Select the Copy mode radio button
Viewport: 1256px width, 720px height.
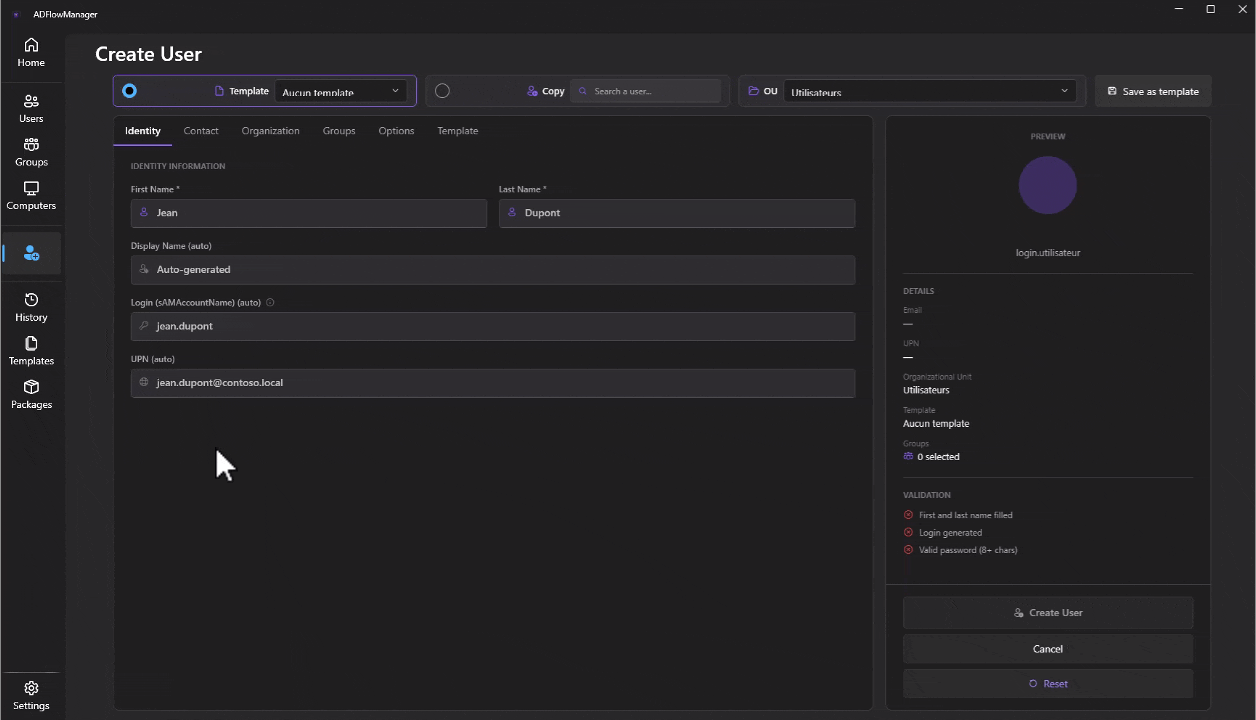tap(443, 91)
